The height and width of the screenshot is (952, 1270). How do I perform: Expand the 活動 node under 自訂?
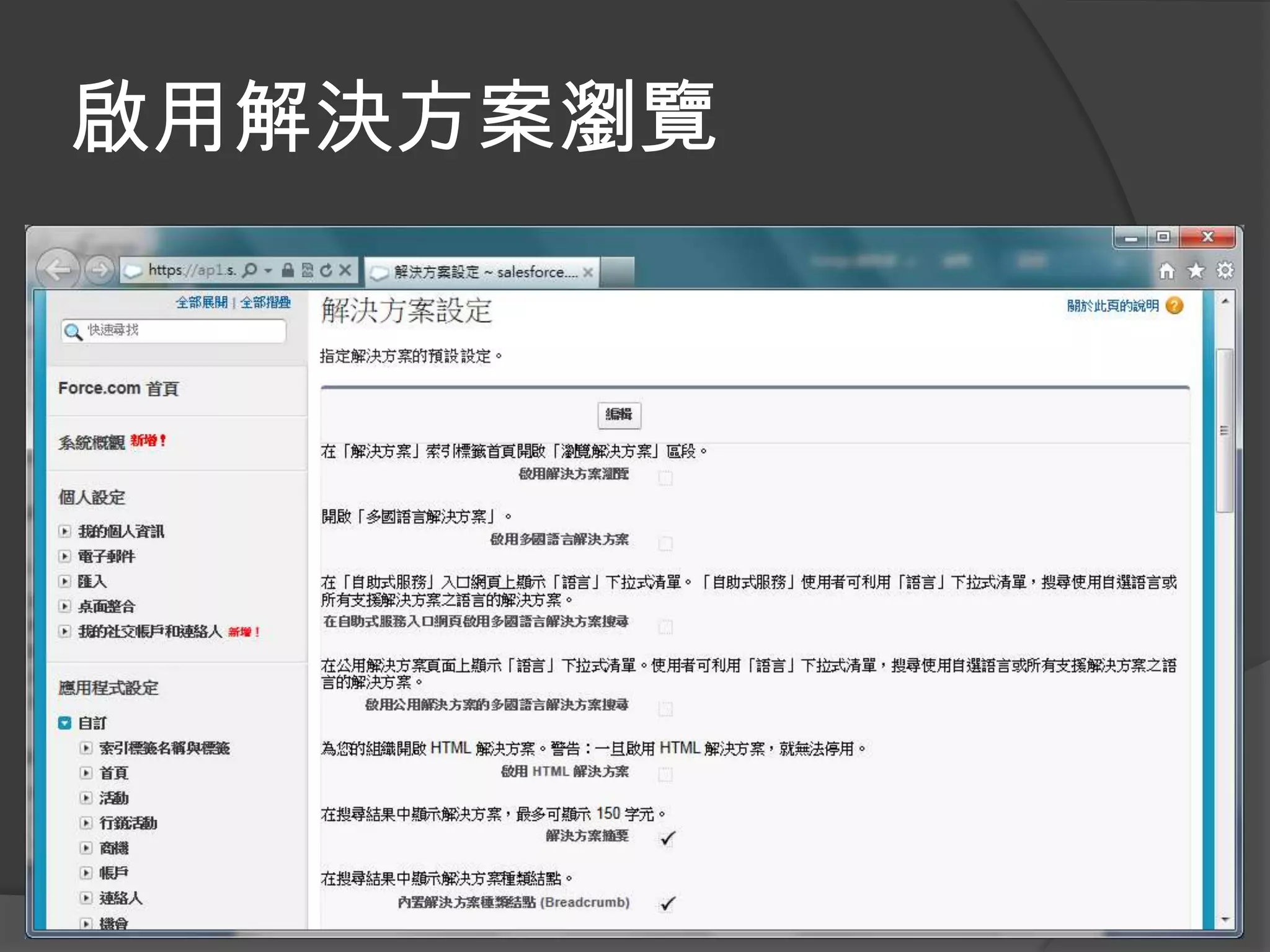click(x=86, y=798)
